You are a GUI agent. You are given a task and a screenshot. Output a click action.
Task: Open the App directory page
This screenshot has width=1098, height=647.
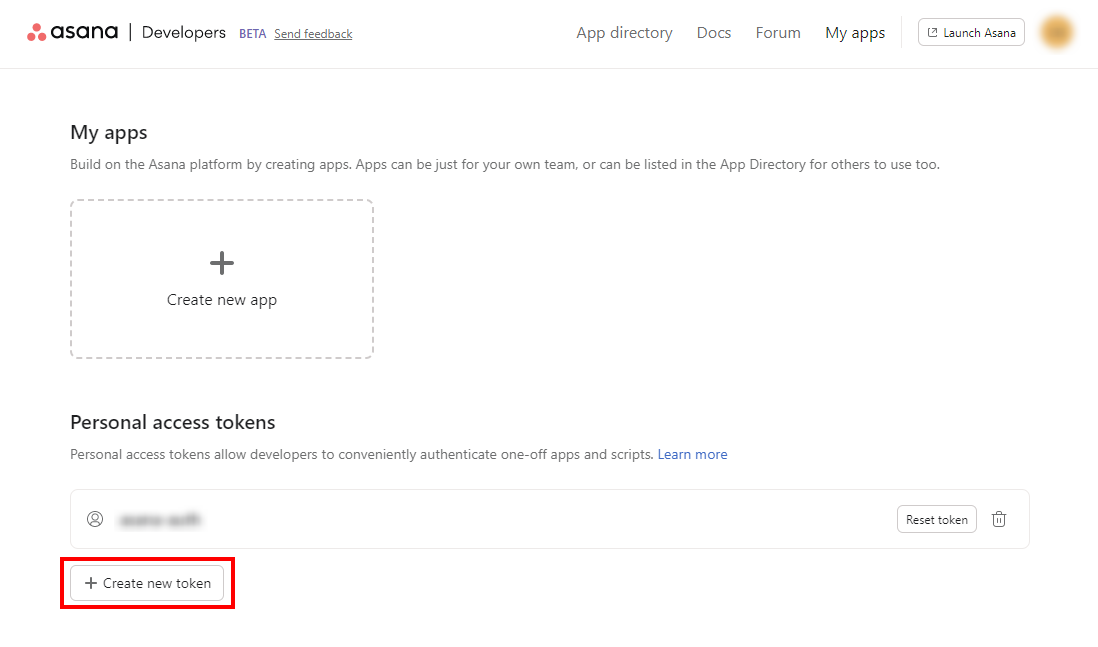pyautogui.click(x=624, y=33)
